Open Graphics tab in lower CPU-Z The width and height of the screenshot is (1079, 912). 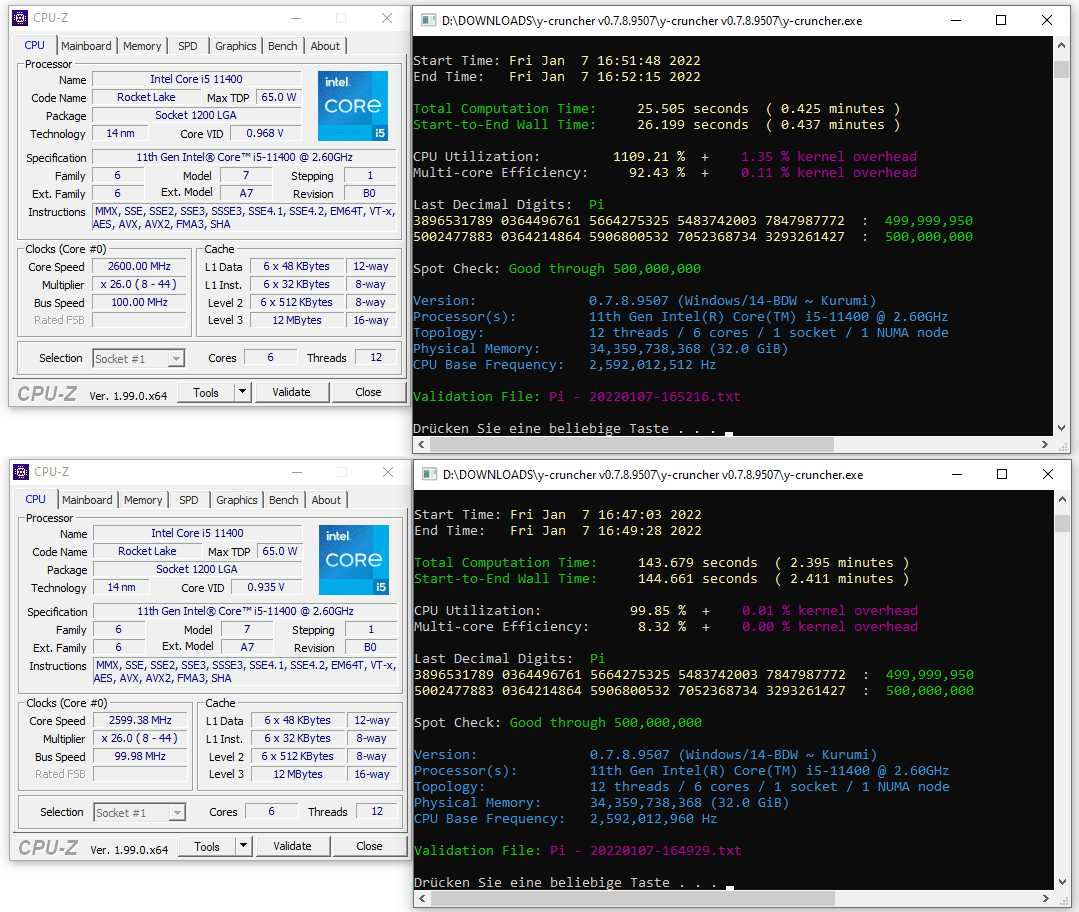(x=237, y=500)
